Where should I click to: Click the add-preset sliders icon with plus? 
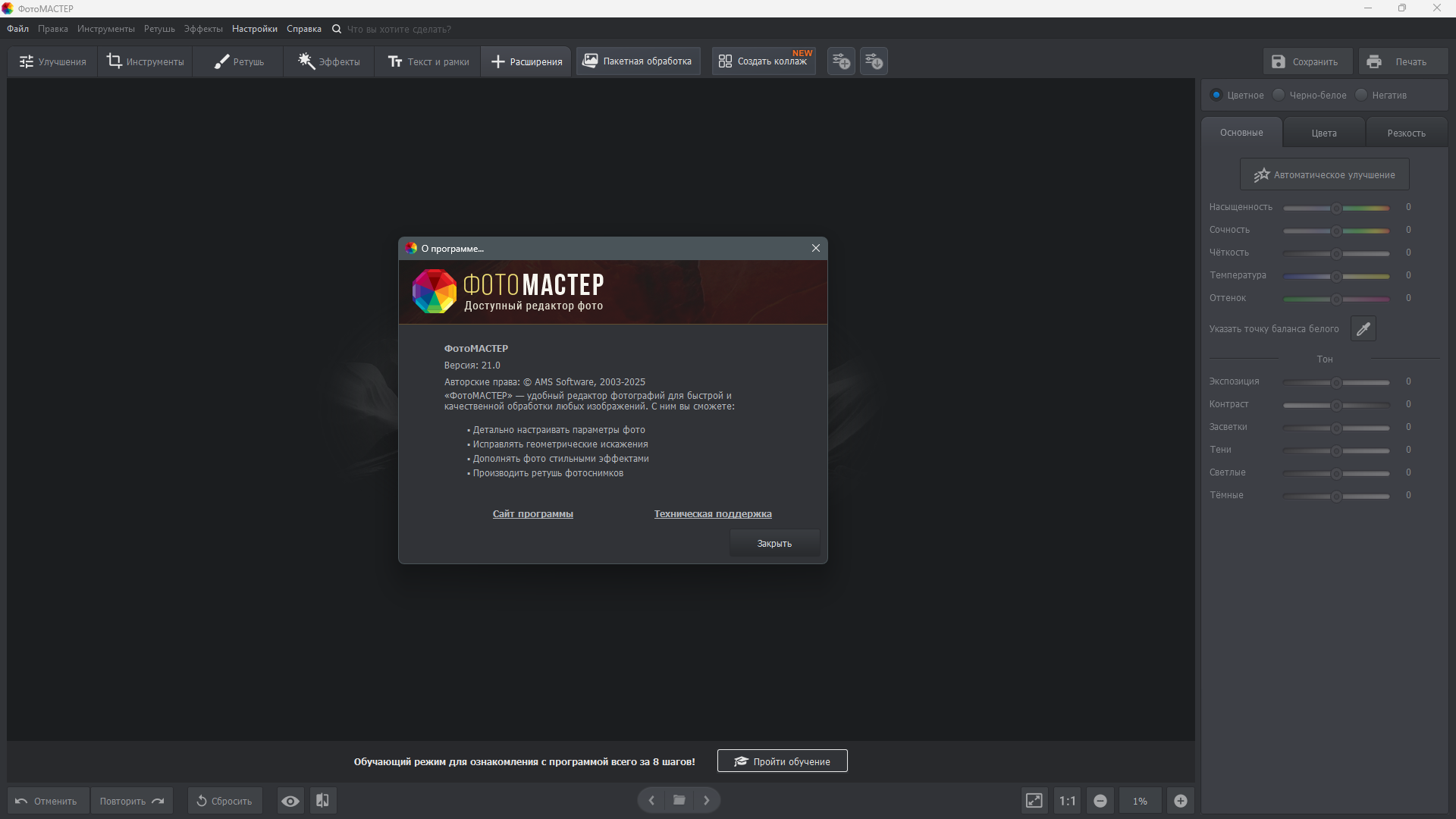[x=841, y=61]
